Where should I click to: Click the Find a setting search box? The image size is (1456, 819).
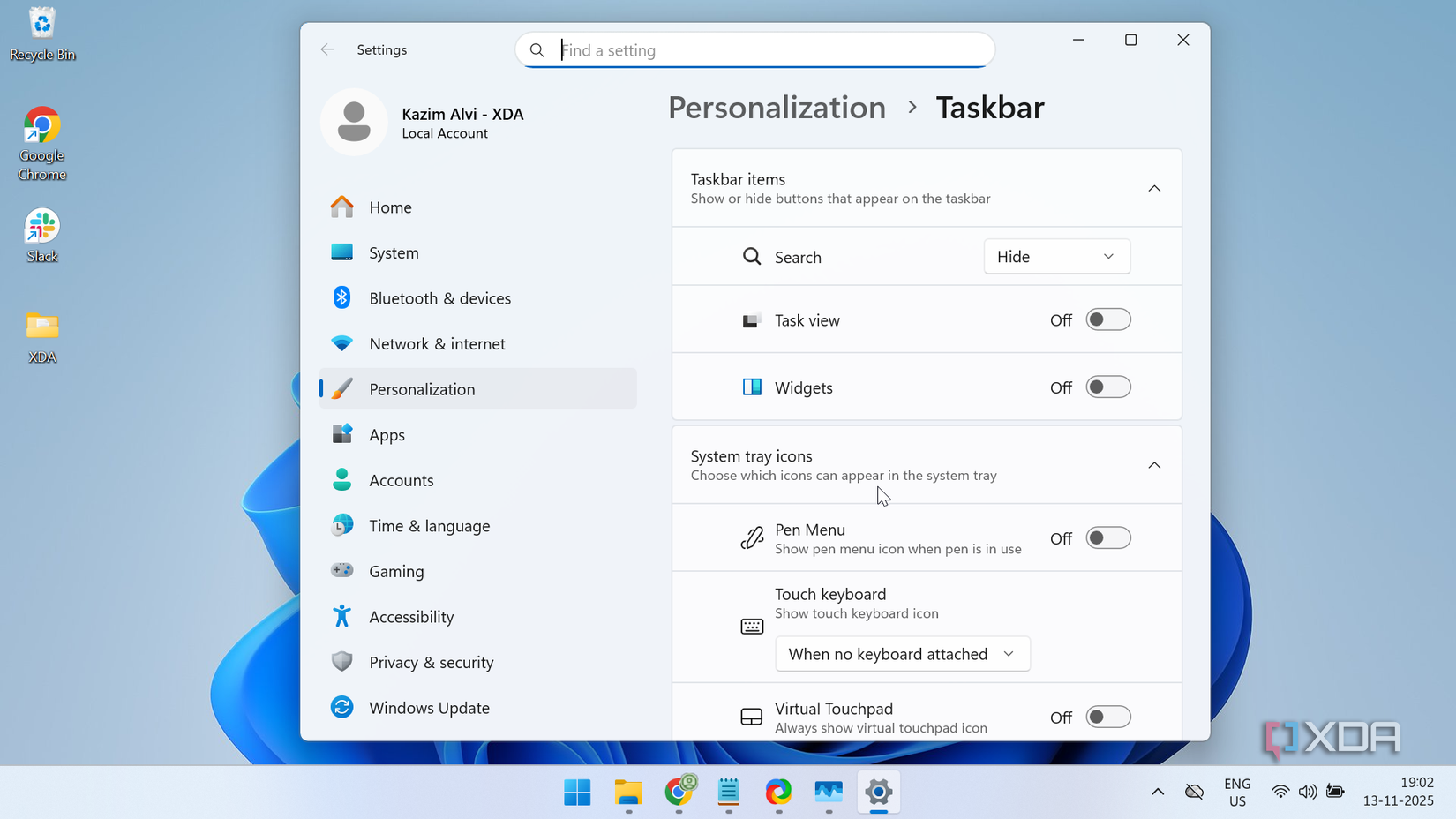(755, 50)
